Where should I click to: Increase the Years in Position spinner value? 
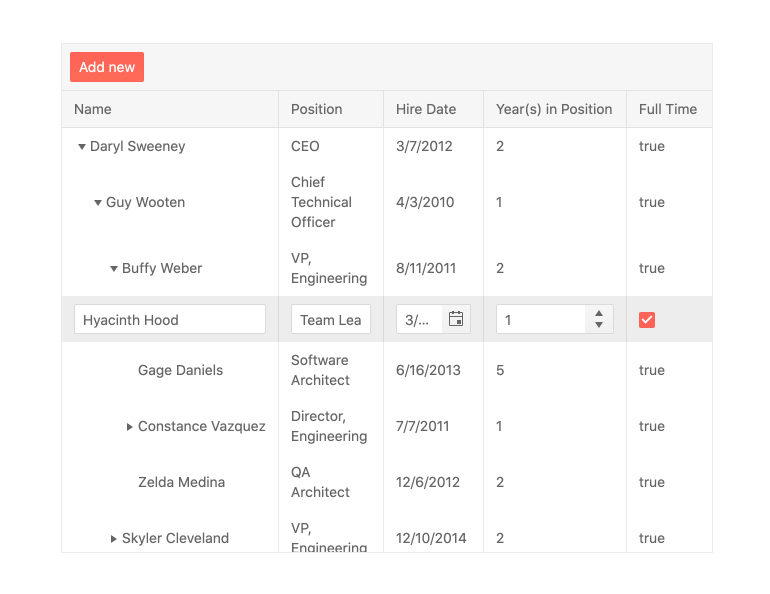(599, 313)
